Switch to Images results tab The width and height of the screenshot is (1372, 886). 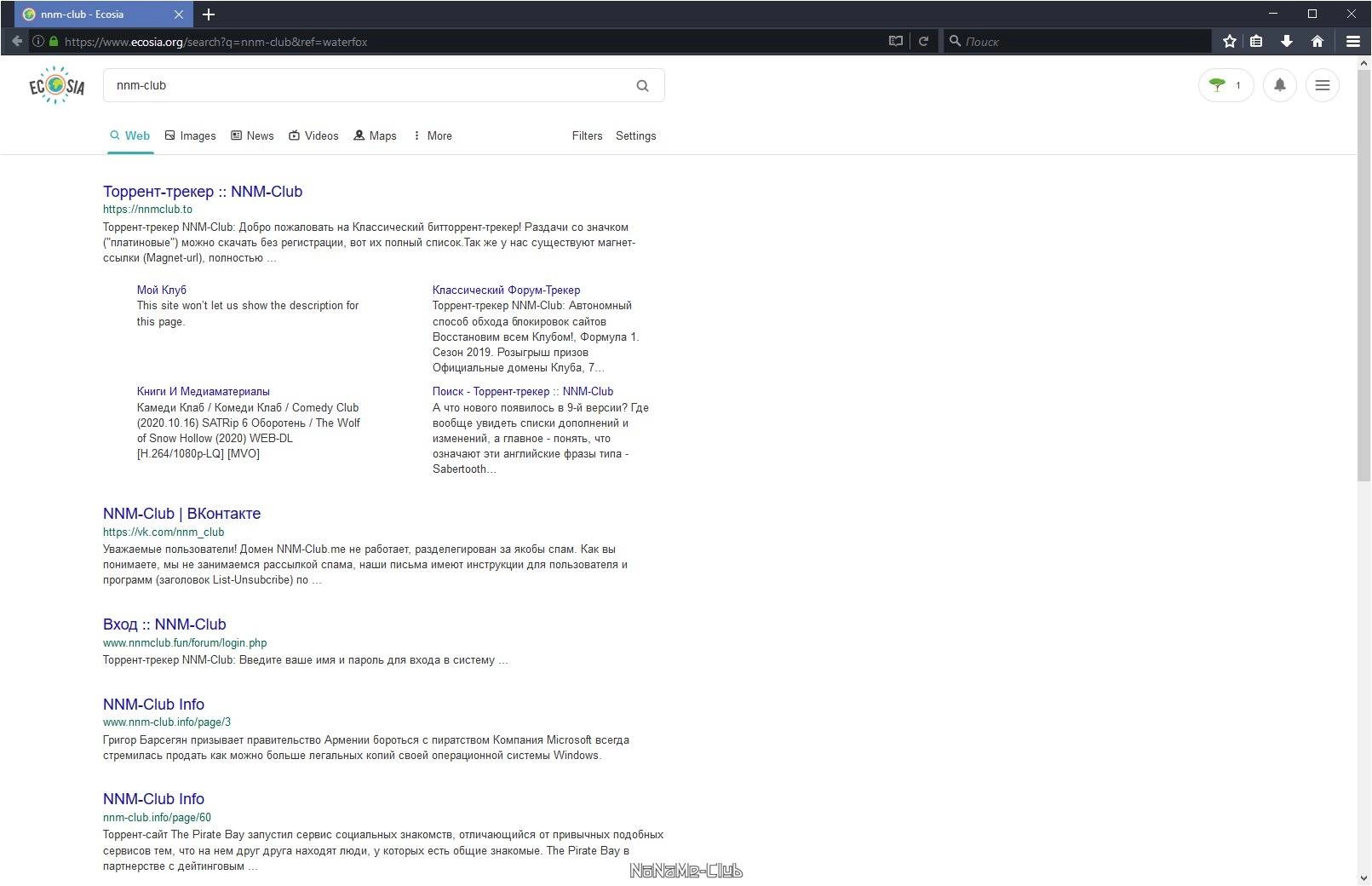pos(190,135)
